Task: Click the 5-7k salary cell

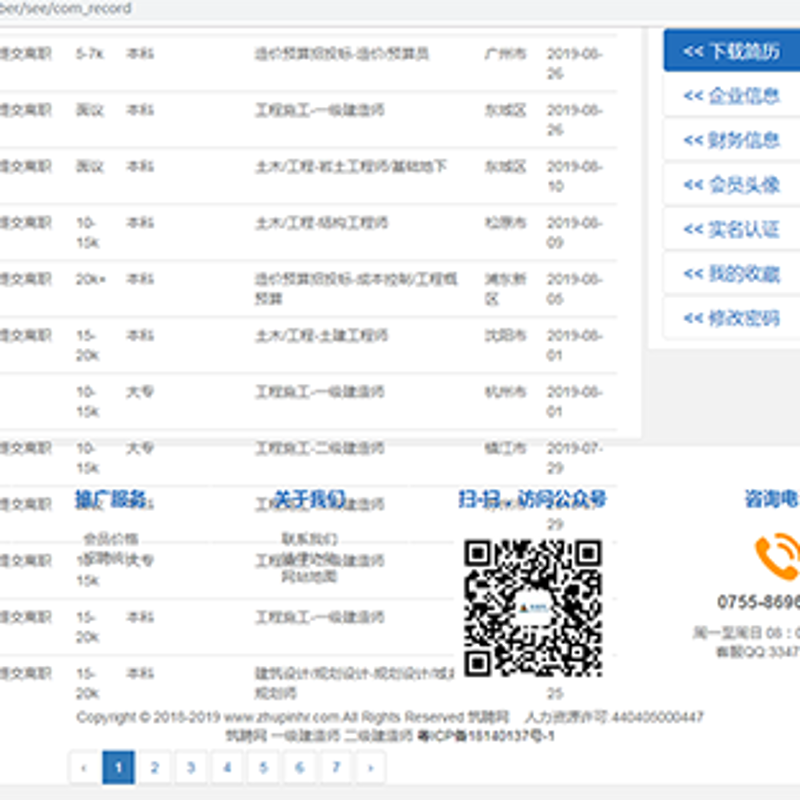Action: click(90, 54)
